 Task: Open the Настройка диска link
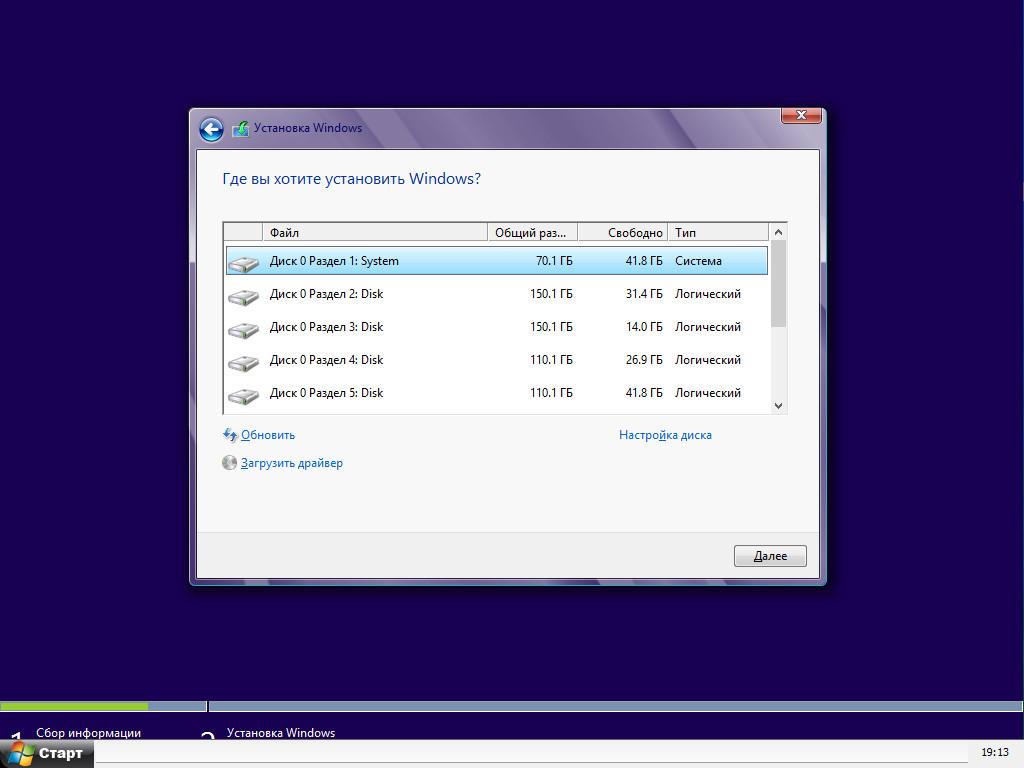[x=665, y=435]
